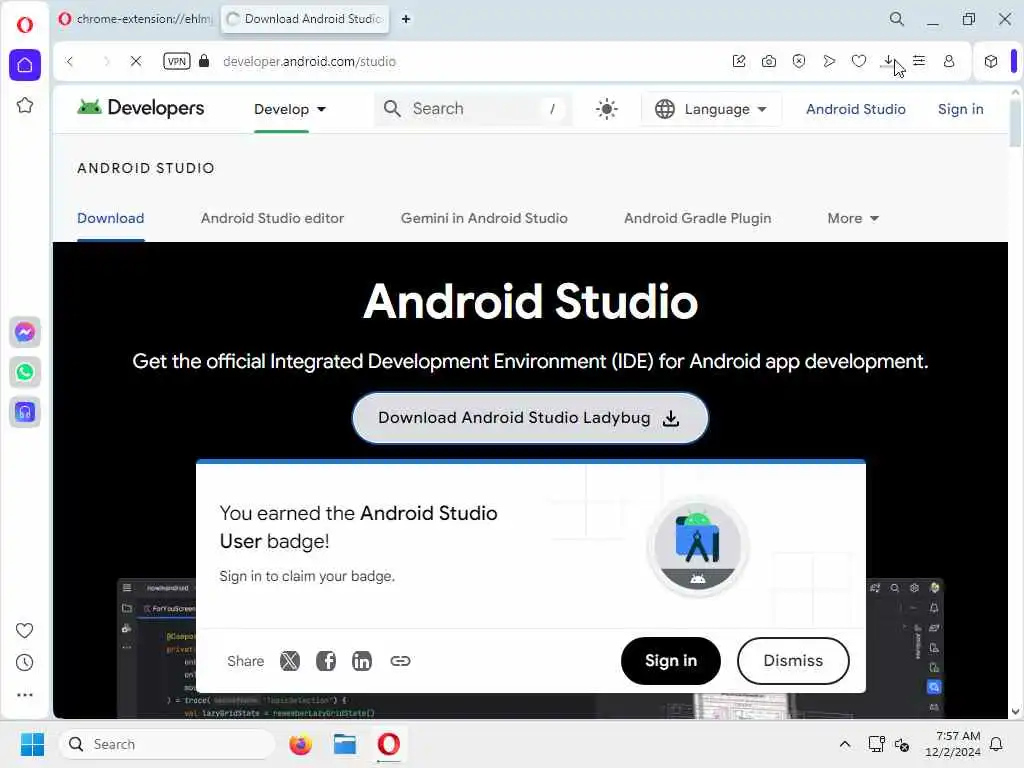The image size is (1024, 768).
Task: View site security lock icon
Action: point(204,61)
